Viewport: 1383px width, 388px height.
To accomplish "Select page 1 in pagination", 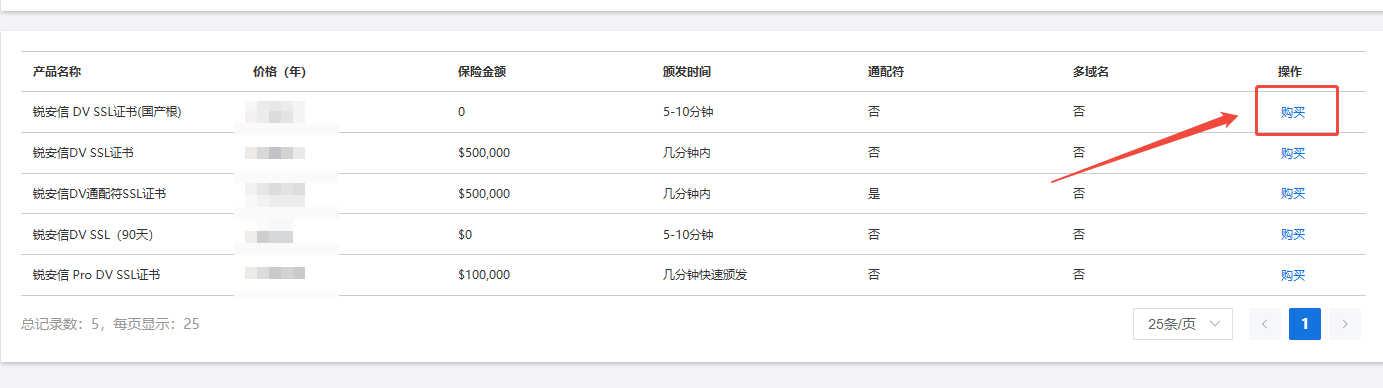I will click(1305, 324).
